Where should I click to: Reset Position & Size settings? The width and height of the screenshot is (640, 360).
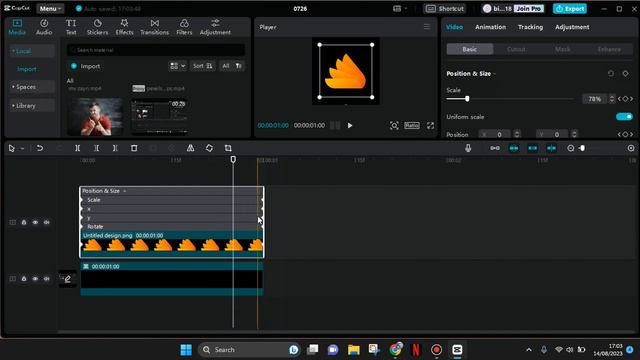(611, 73)
